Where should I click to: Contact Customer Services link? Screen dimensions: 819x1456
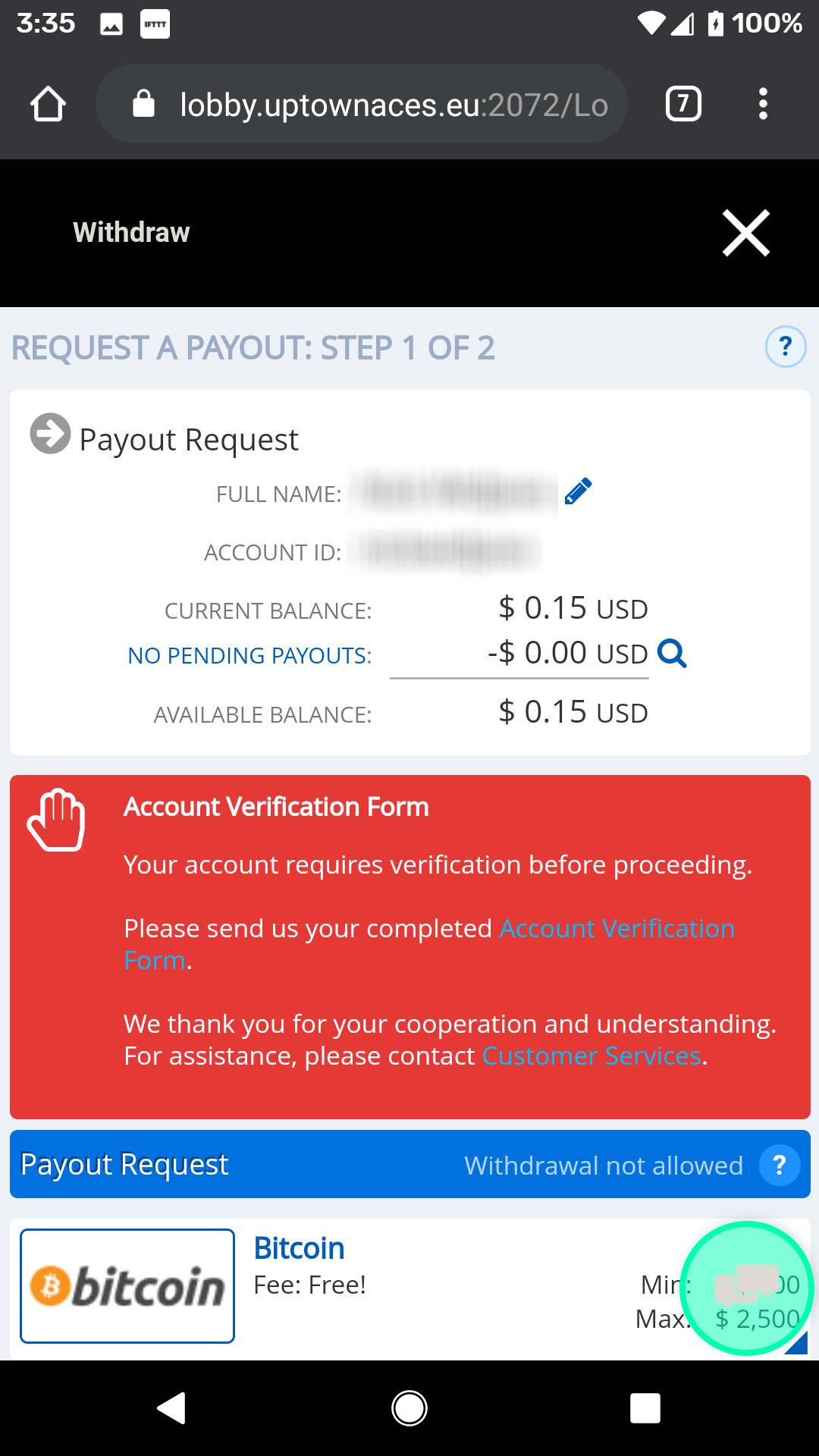tap(591, 1056)
